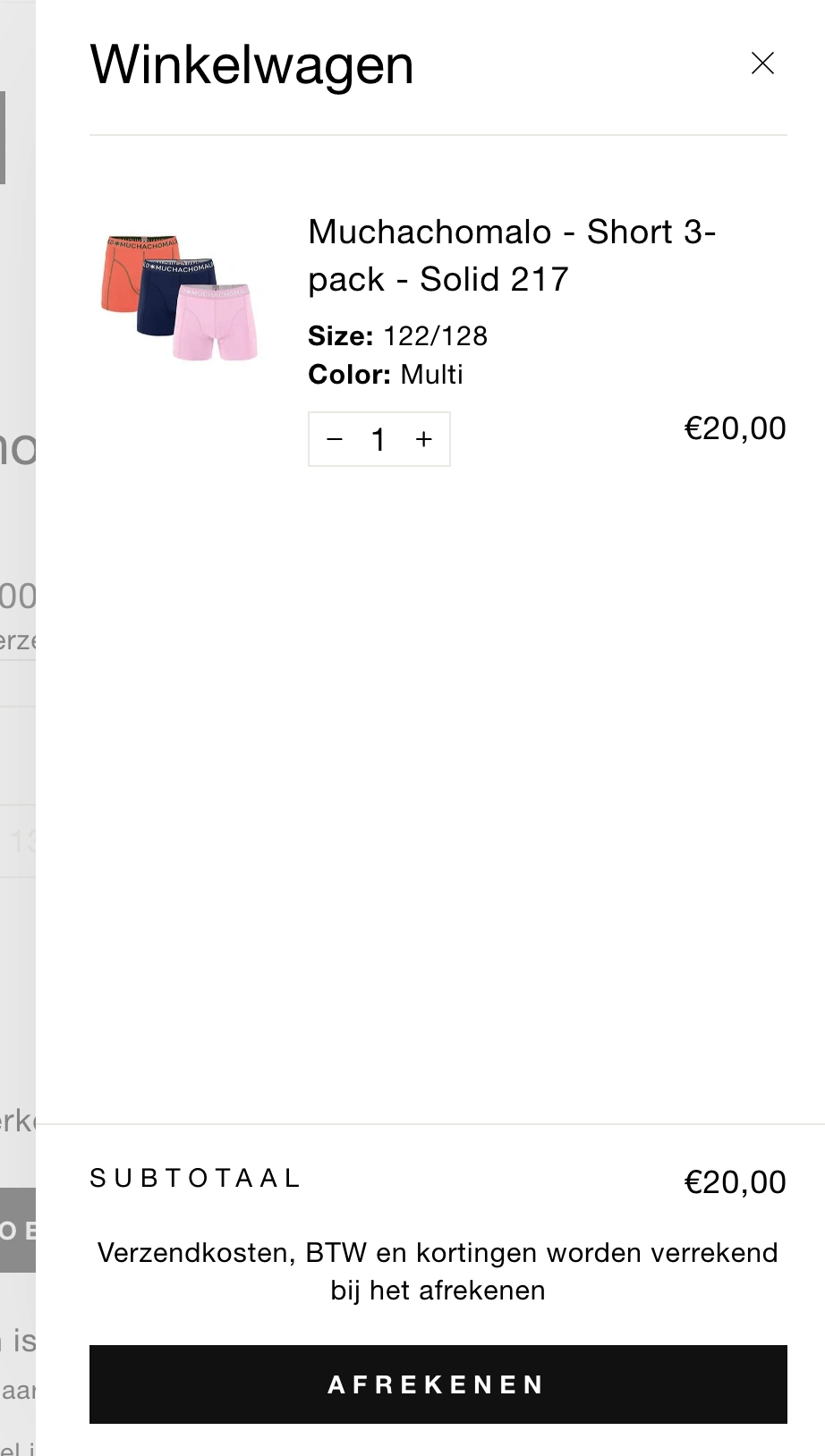Viewport: 825px width, 1456px height.
Task: Open the Muchachomalo Short 3-pack title link
Action: pyautogui.click(x=511, y=256)
